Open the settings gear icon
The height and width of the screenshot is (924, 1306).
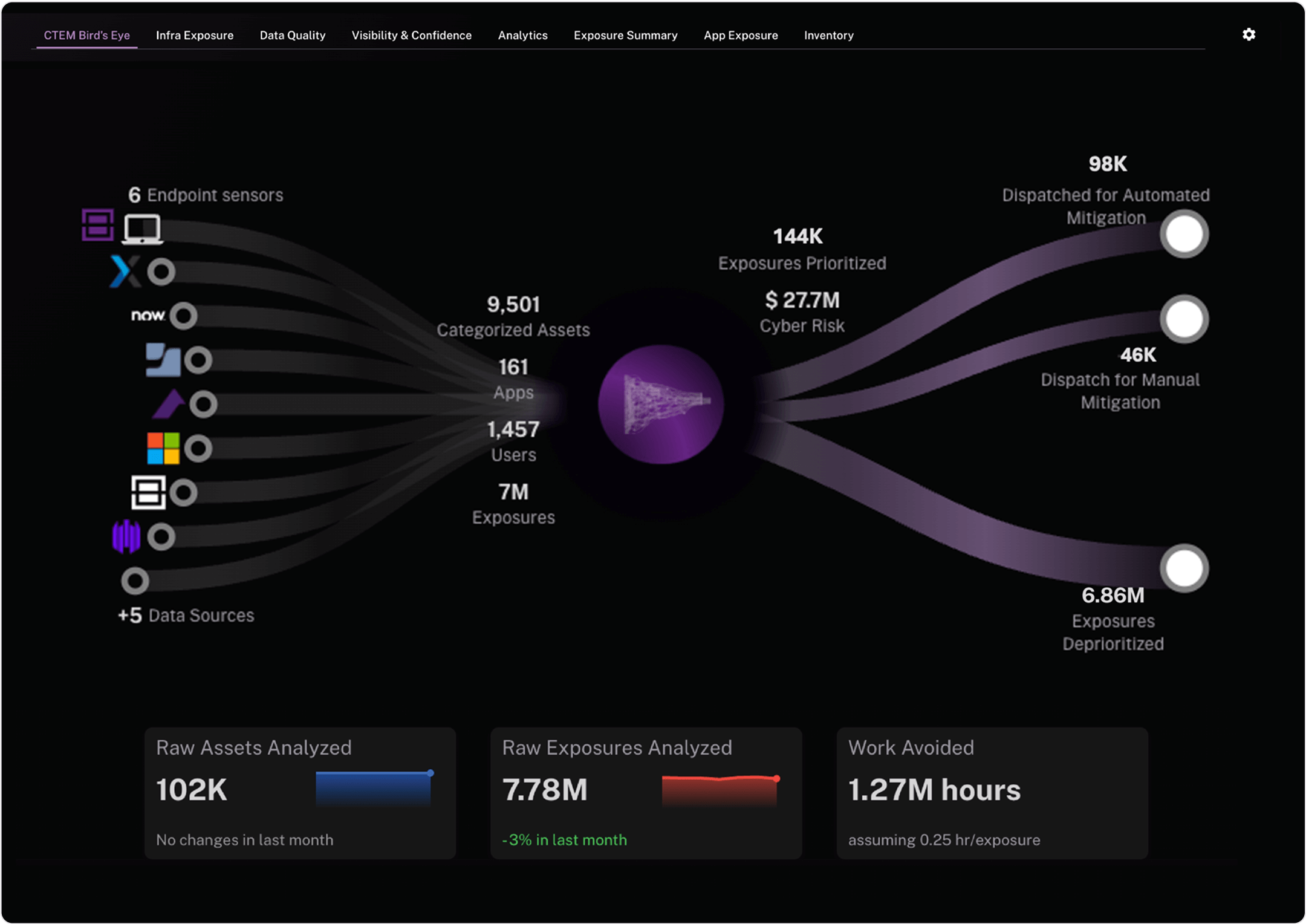(1249, 34)
